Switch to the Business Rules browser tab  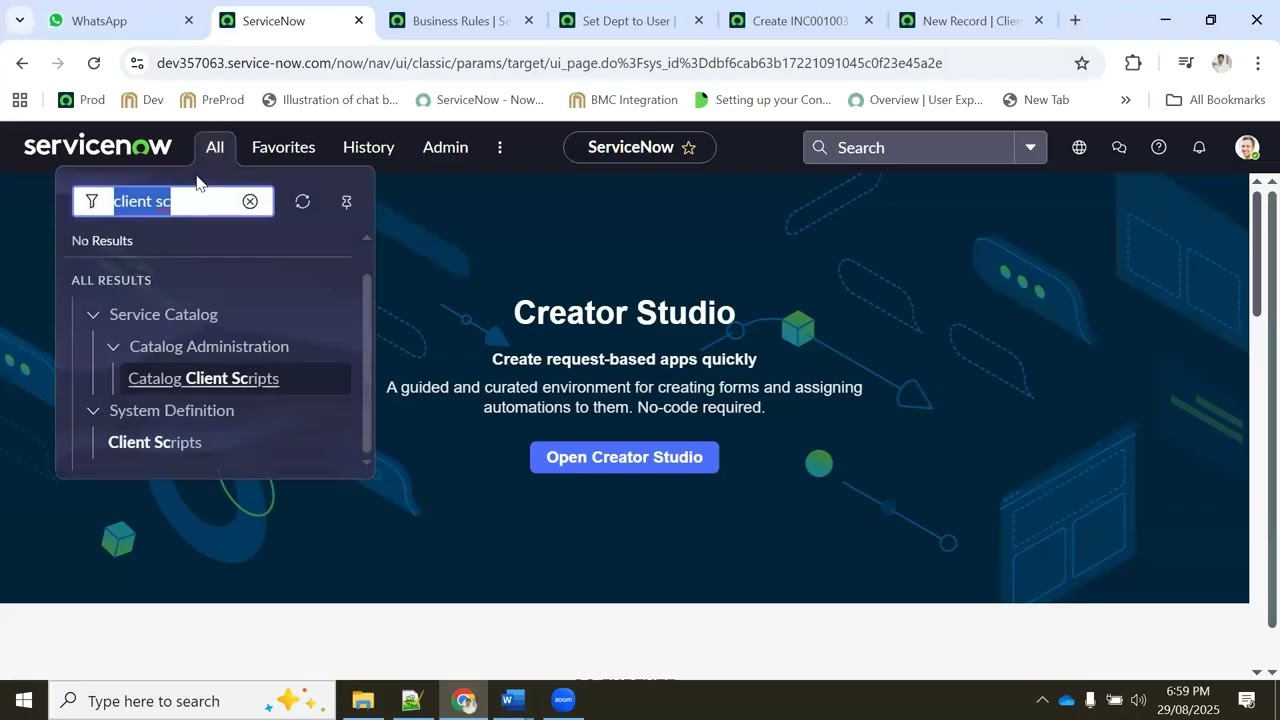(461, 20)
